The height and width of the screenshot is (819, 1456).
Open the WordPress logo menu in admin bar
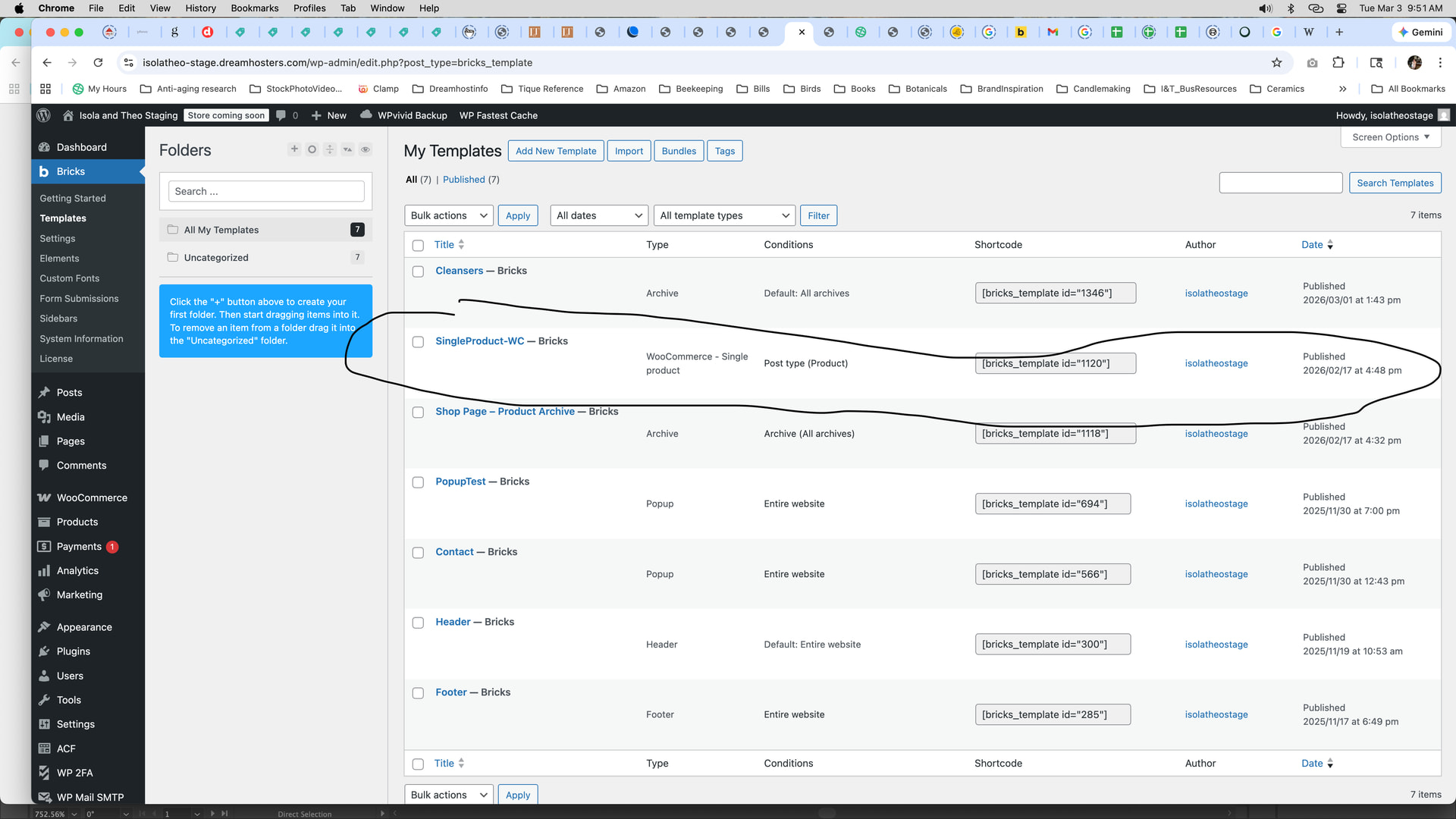pos(44,115)
